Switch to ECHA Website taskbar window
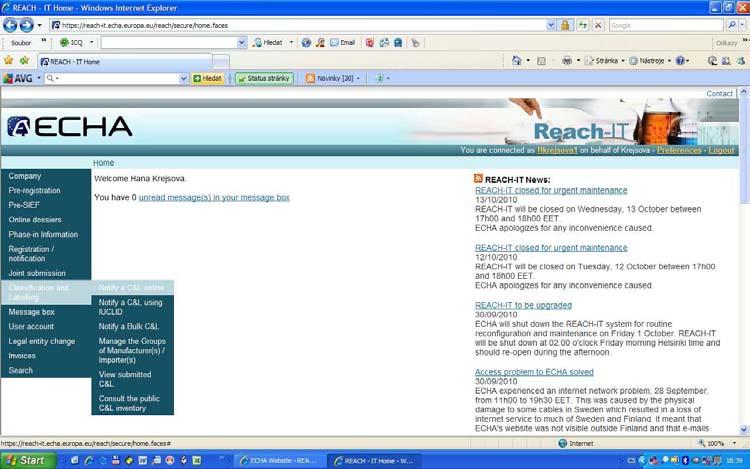Screen dimensions: 750x469 coord(279,461)
